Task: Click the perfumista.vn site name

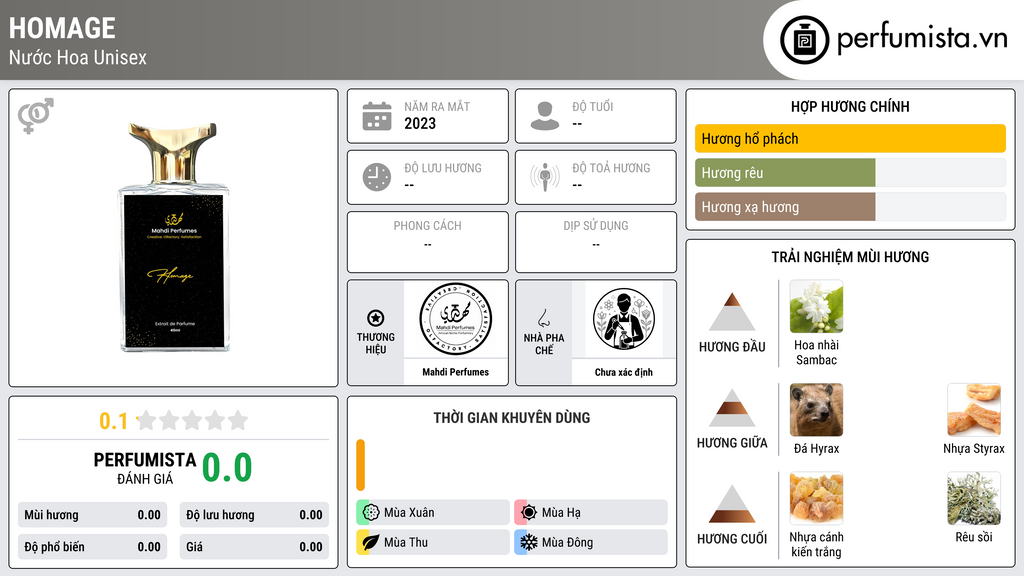Action: coord(922,39)
